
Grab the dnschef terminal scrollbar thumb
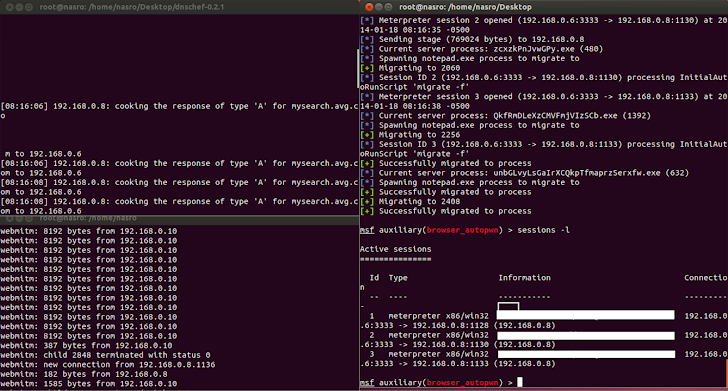coord(358,69)
